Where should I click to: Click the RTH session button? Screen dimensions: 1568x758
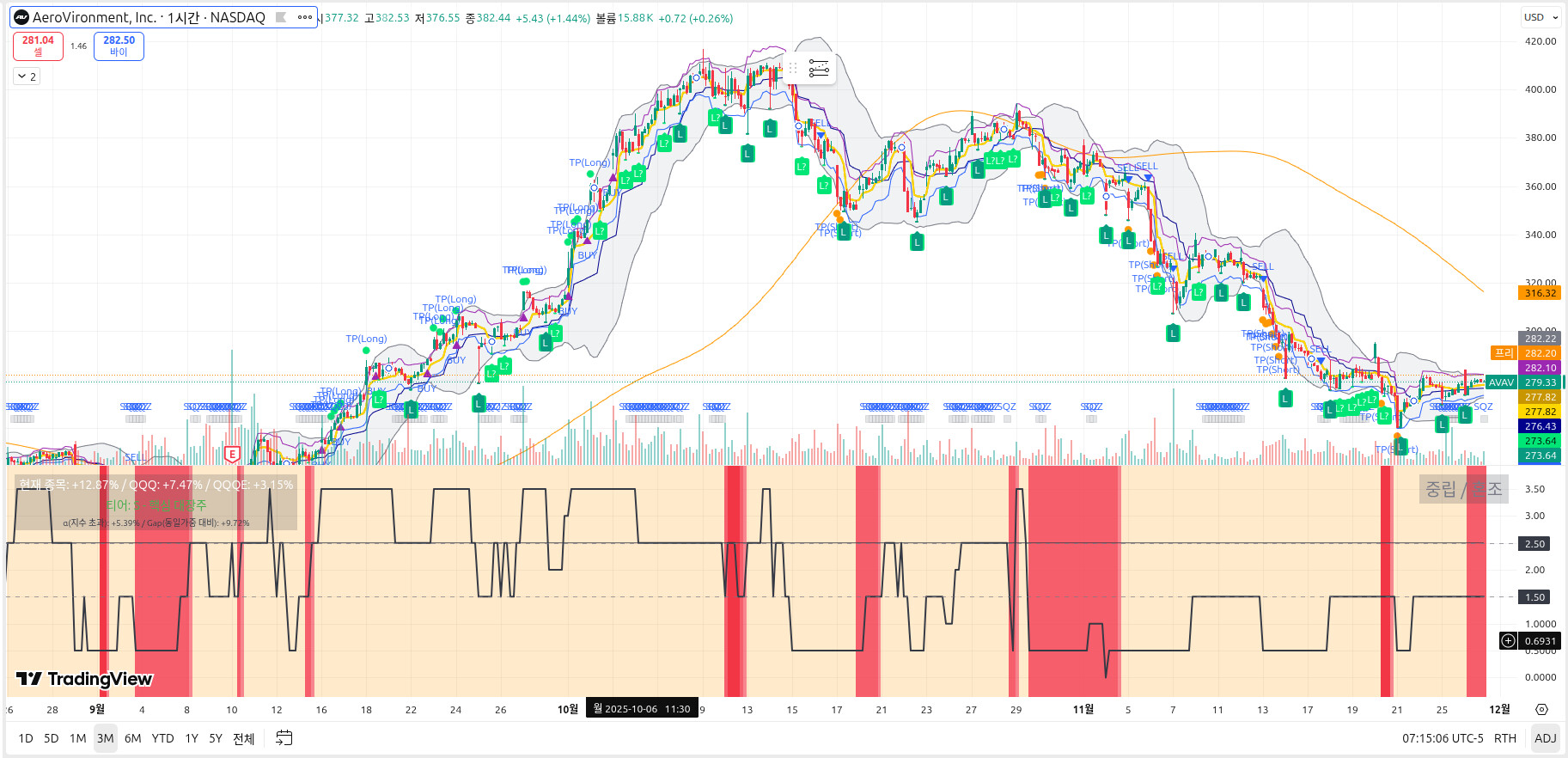tap(1505, 737)
